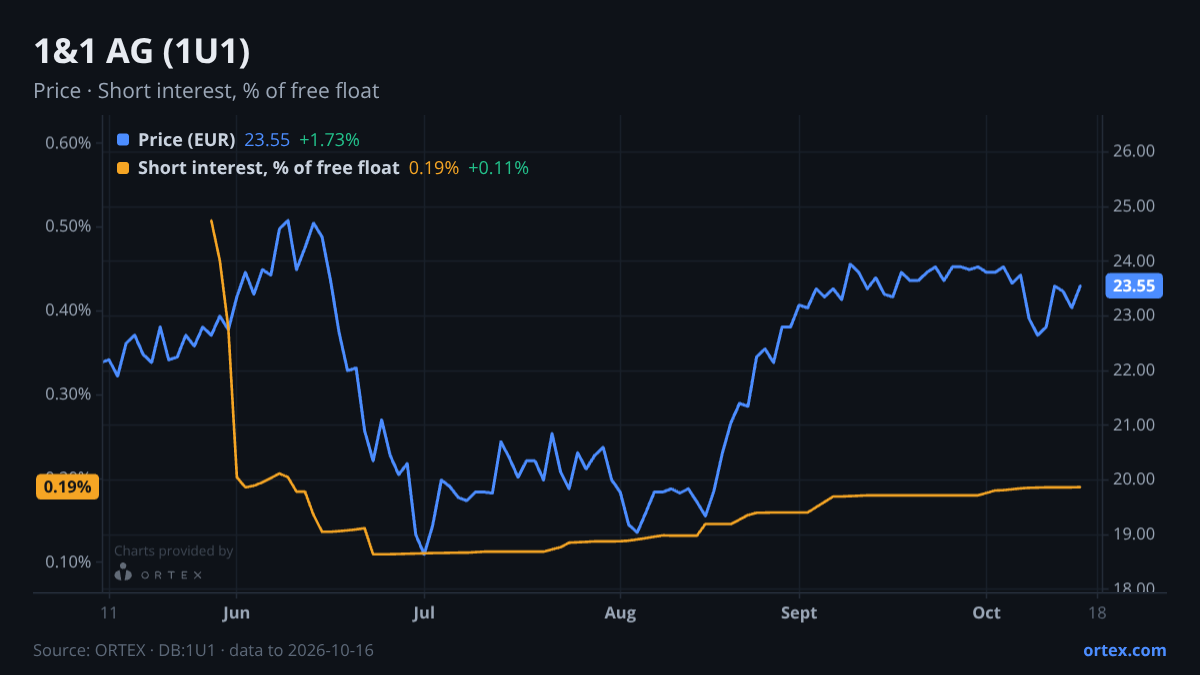
Task: Click the 11 date label on the x-axis
Action: point(110,613)
